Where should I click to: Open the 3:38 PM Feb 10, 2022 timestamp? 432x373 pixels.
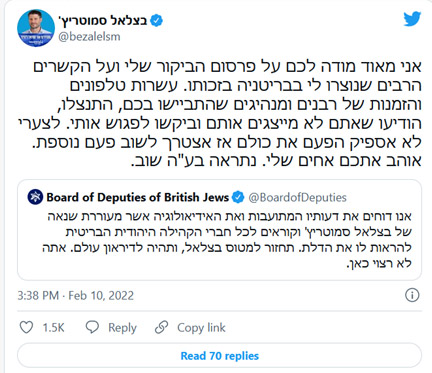click(x=76, y=296)
